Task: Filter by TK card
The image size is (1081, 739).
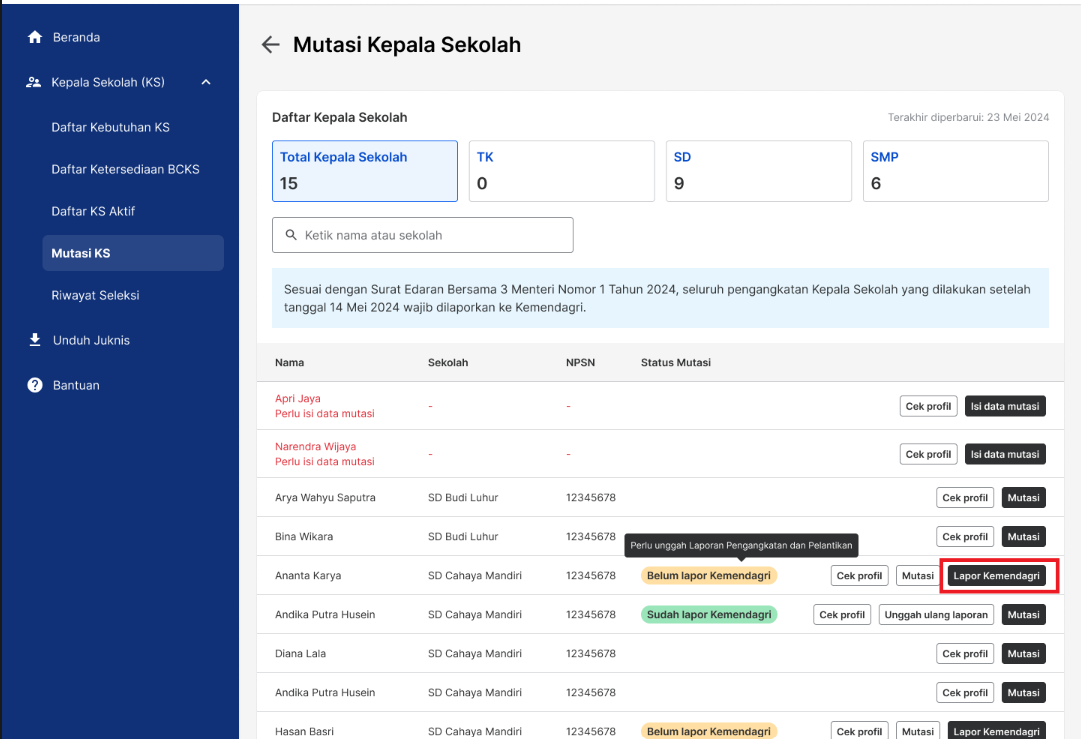Action: click(x=562, y=171)
